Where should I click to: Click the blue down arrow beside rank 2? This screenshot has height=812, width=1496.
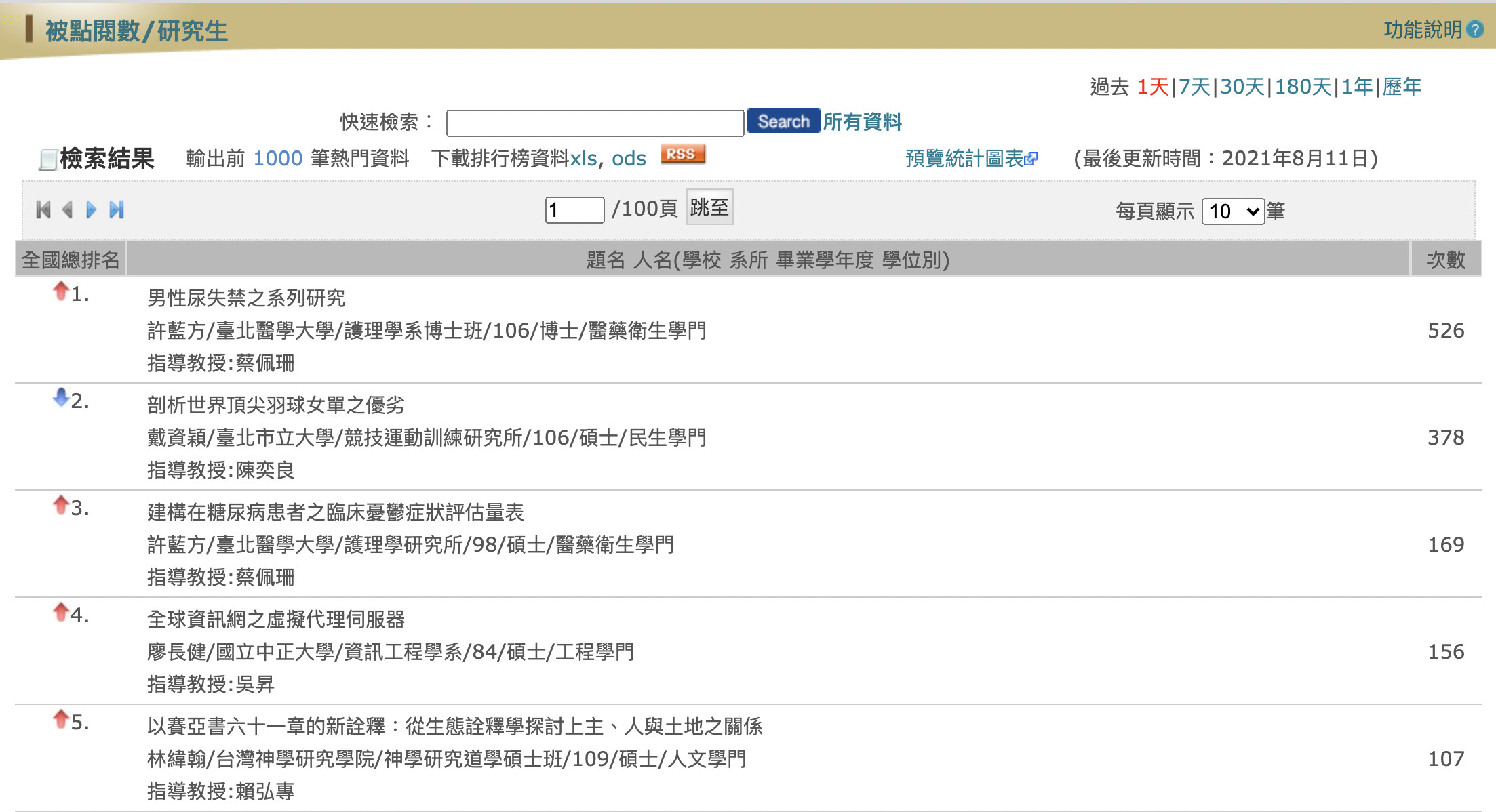pyautogui.click(x=61, y=398)
